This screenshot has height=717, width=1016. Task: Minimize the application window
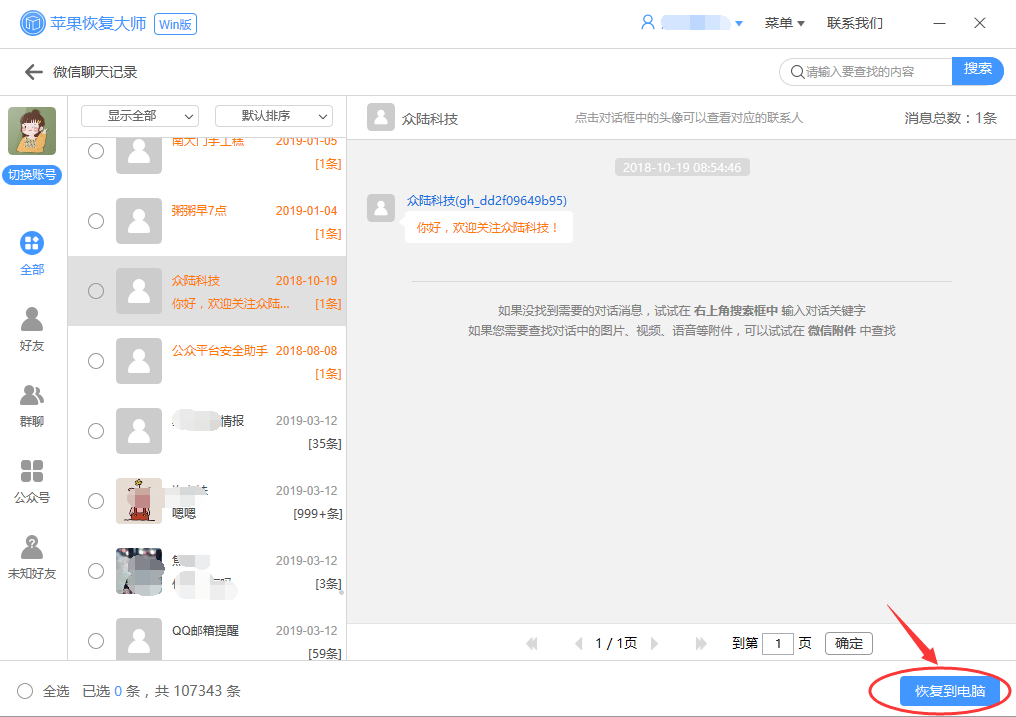[x=939, y=23]
